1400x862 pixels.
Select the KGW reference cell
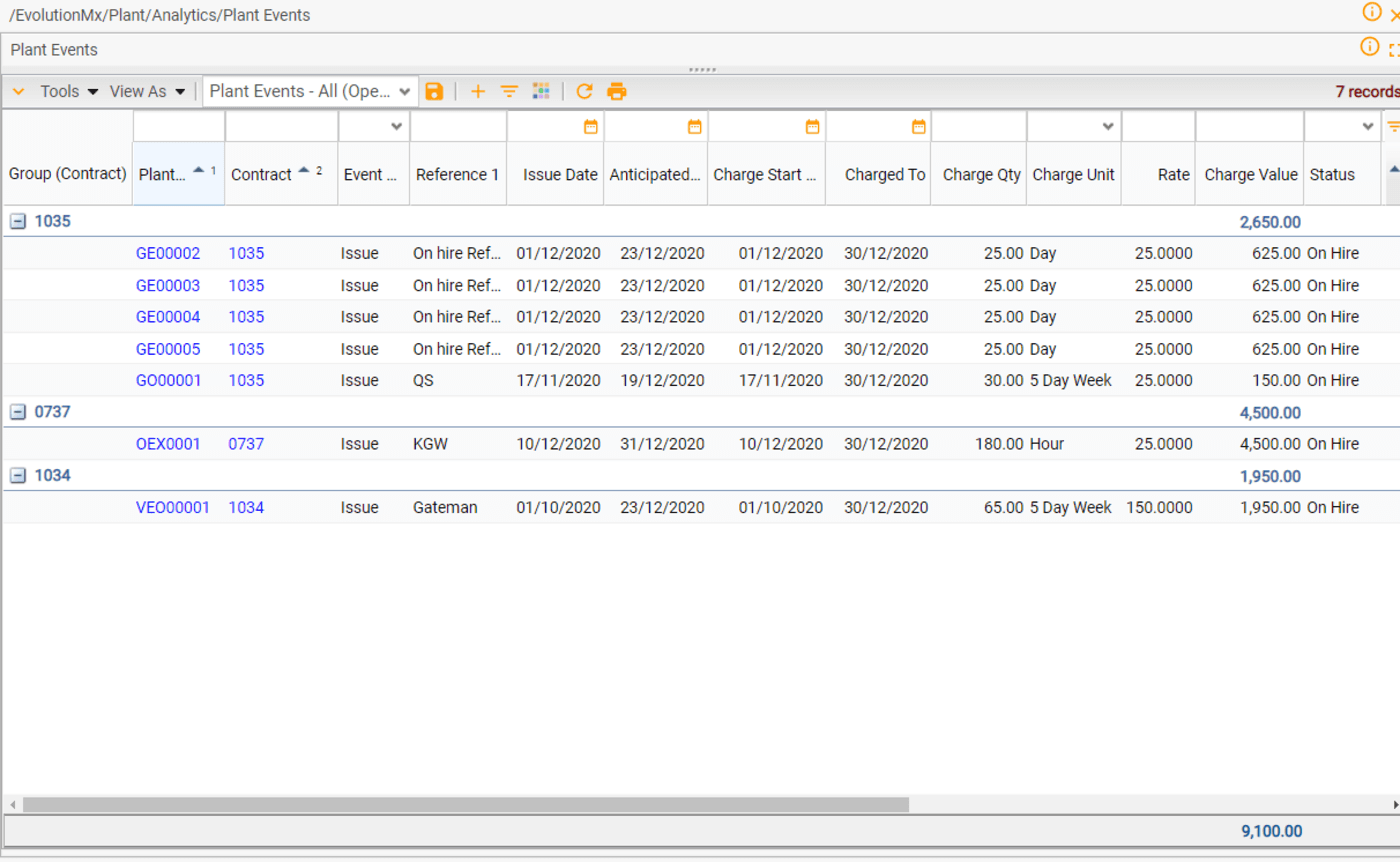tap(458, 444)
